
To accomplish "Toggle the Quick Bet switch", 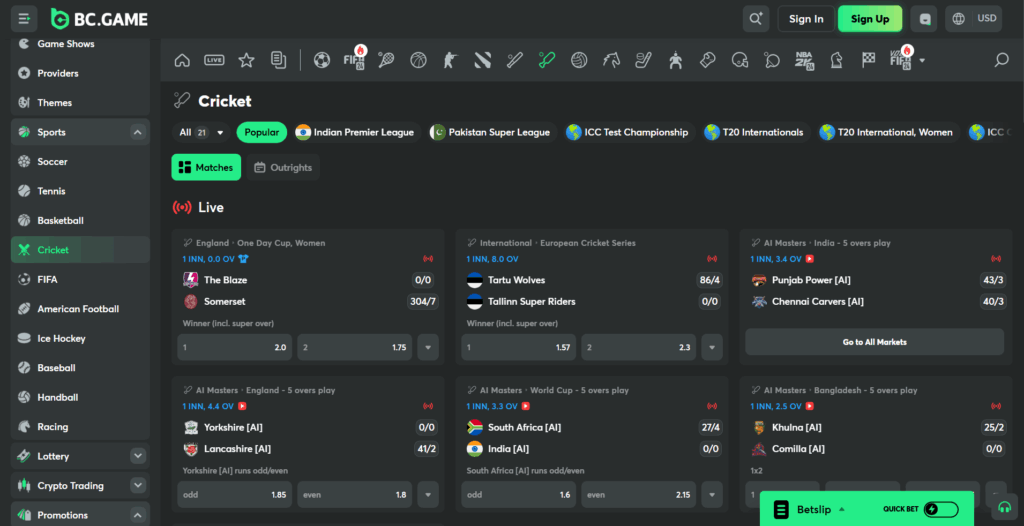I will tap(940, 509).
